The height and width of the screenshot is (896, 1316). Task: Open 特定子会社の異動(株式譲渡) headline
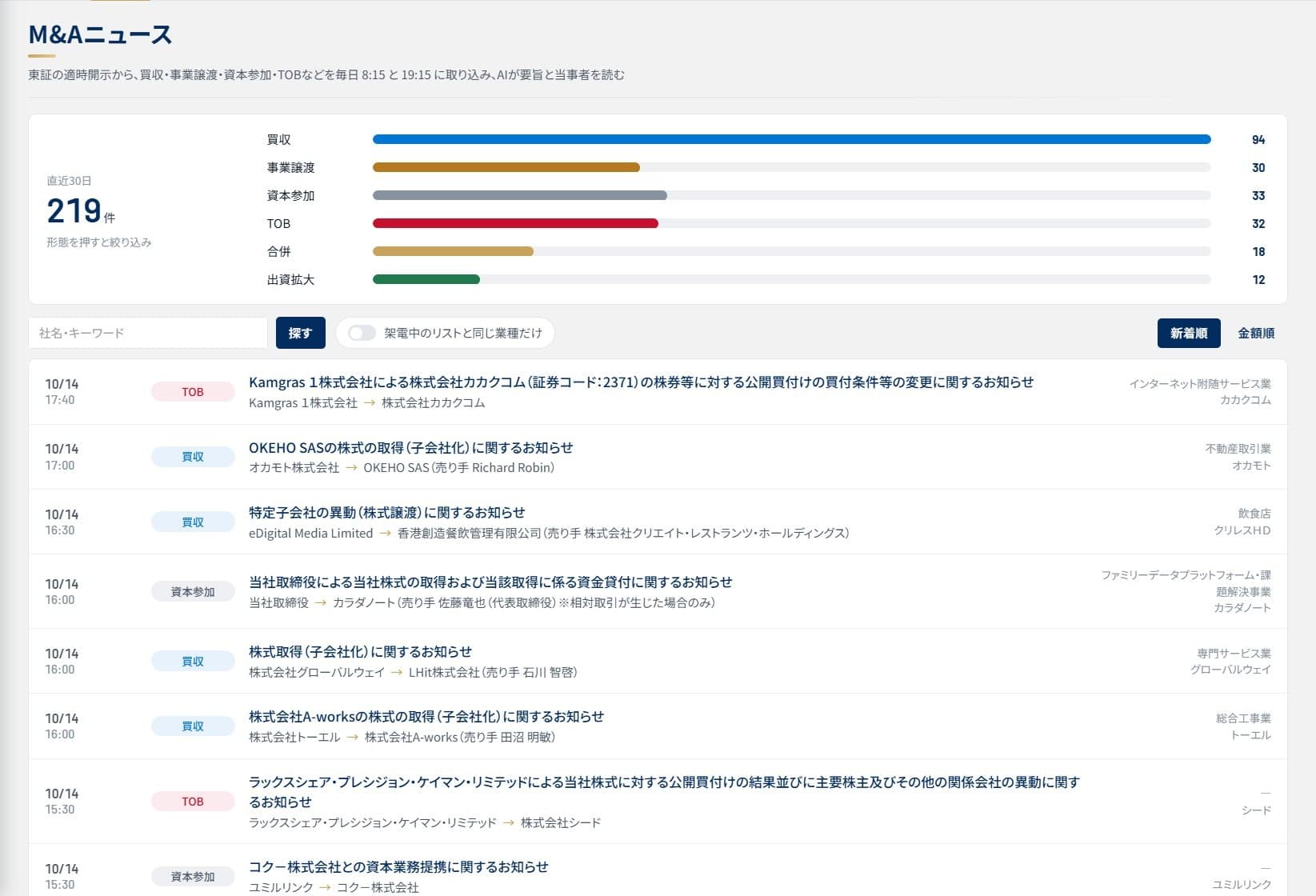(386, 512)
